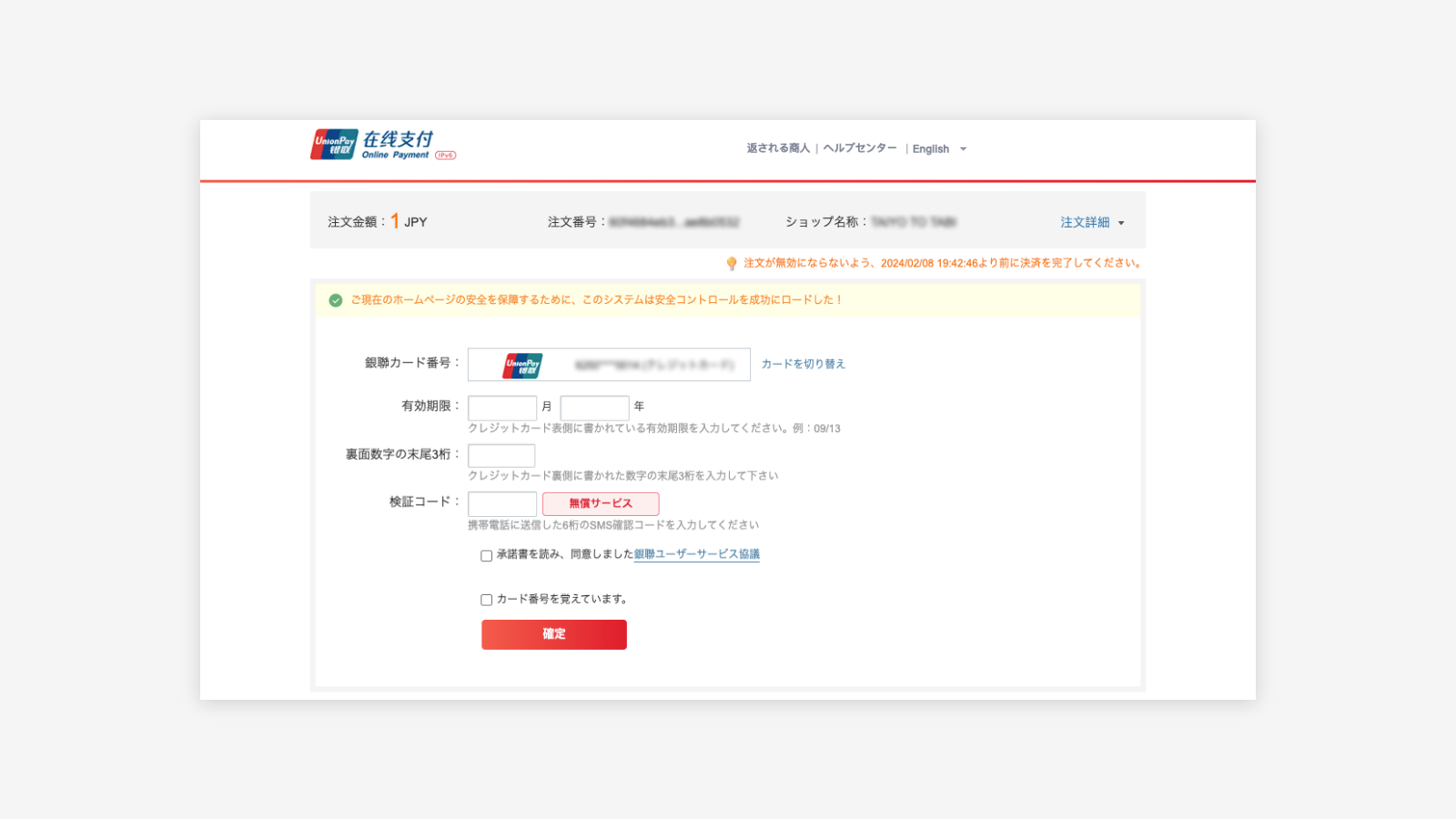Focus the 検証コード SMS code field
The width and height of the screenshot is (1456, 819).
coord(502,503)
